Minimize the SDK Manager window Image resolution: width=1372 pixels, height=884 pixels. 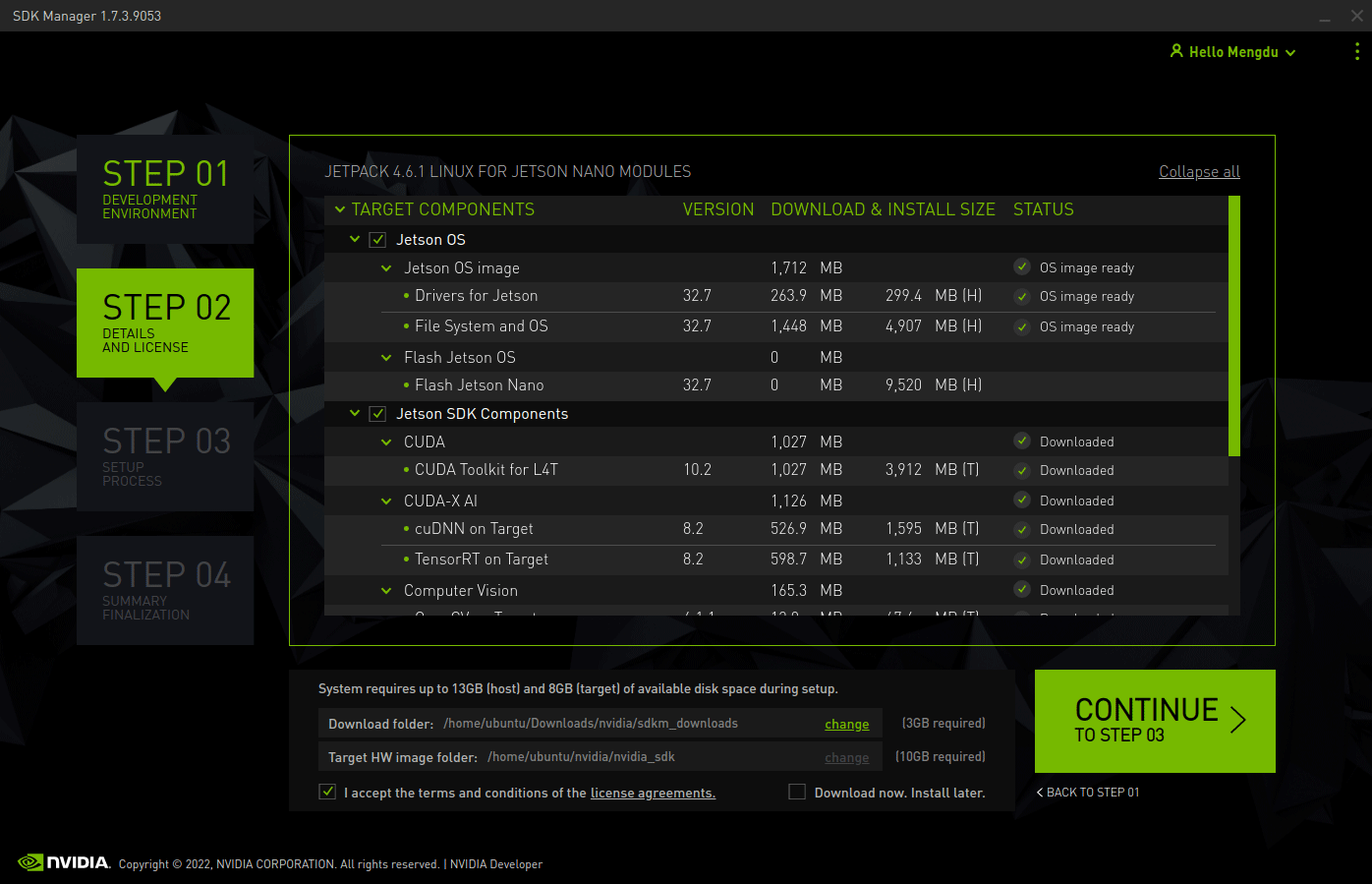(x=1324, y=16)
